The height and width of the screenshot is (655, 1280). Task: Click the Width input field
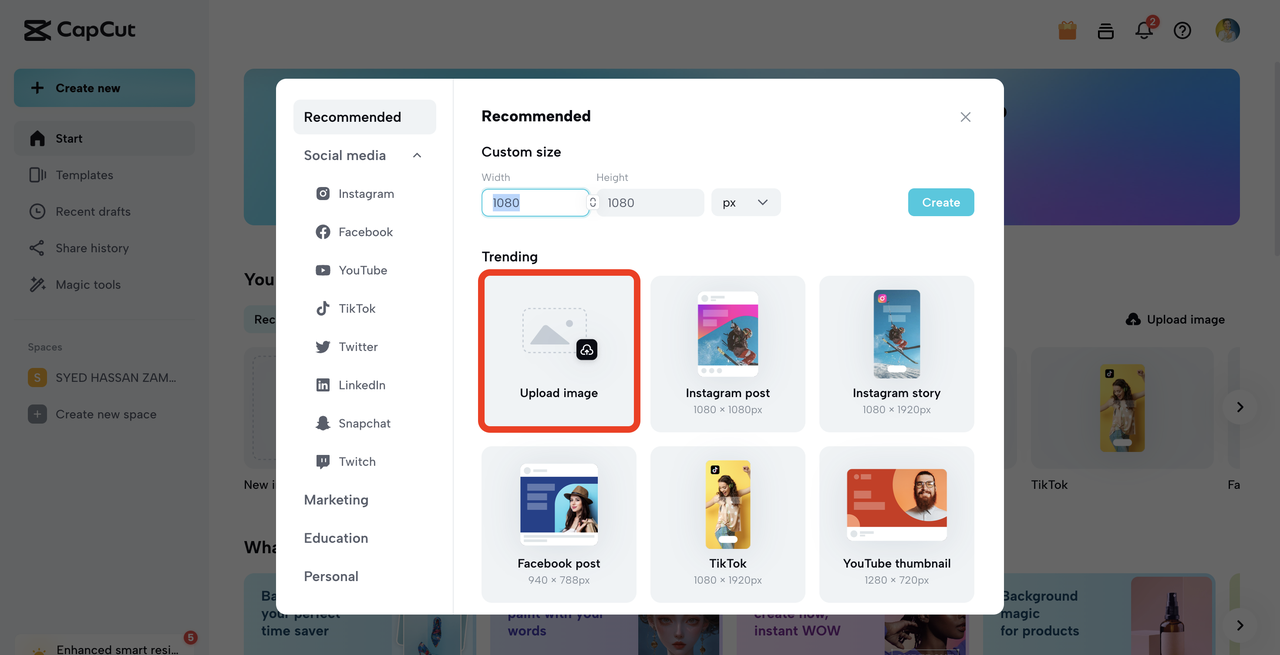(x=535, y=202)
